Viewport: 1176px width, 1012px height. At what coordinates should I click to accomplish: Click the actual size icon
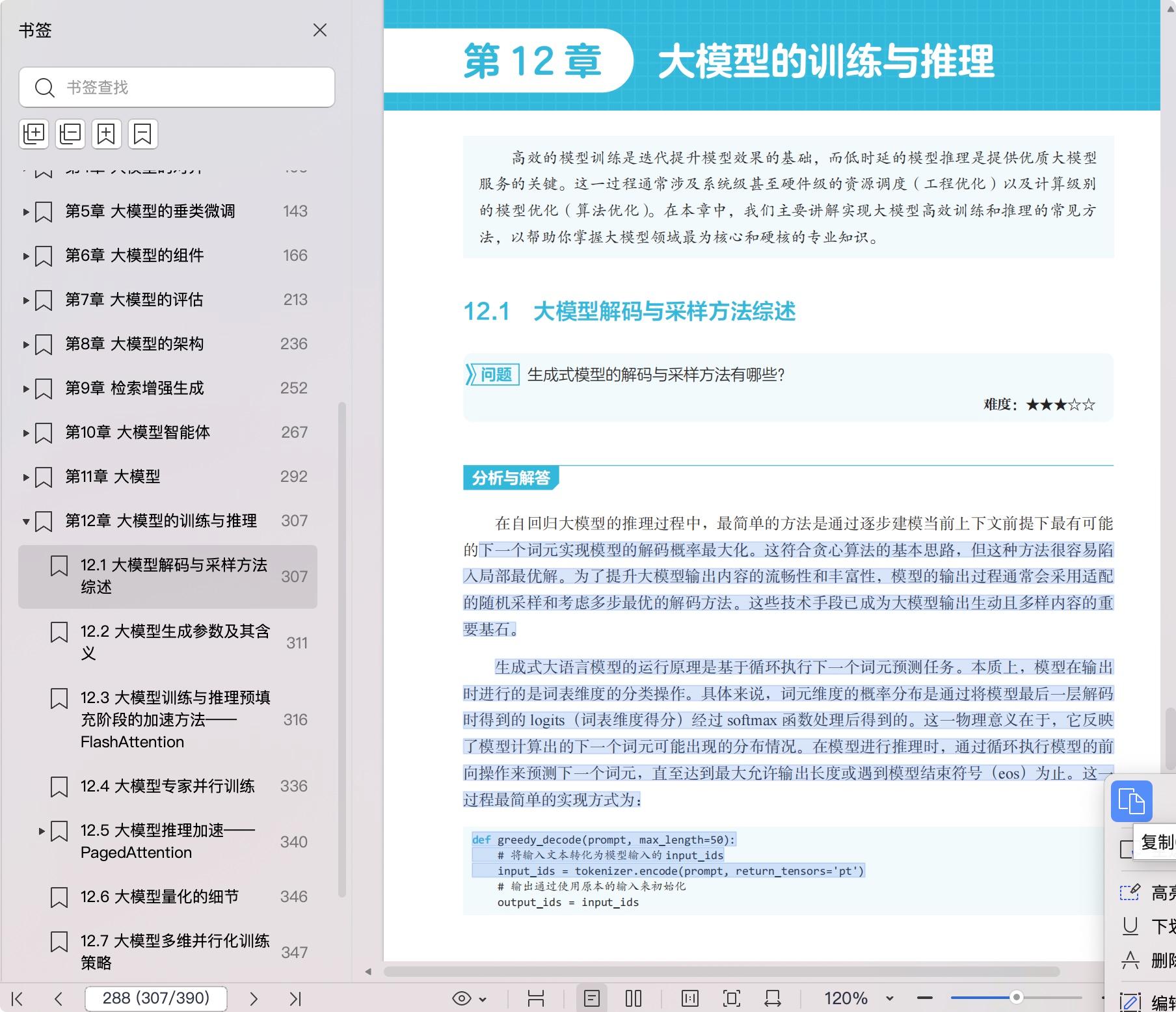690,998
